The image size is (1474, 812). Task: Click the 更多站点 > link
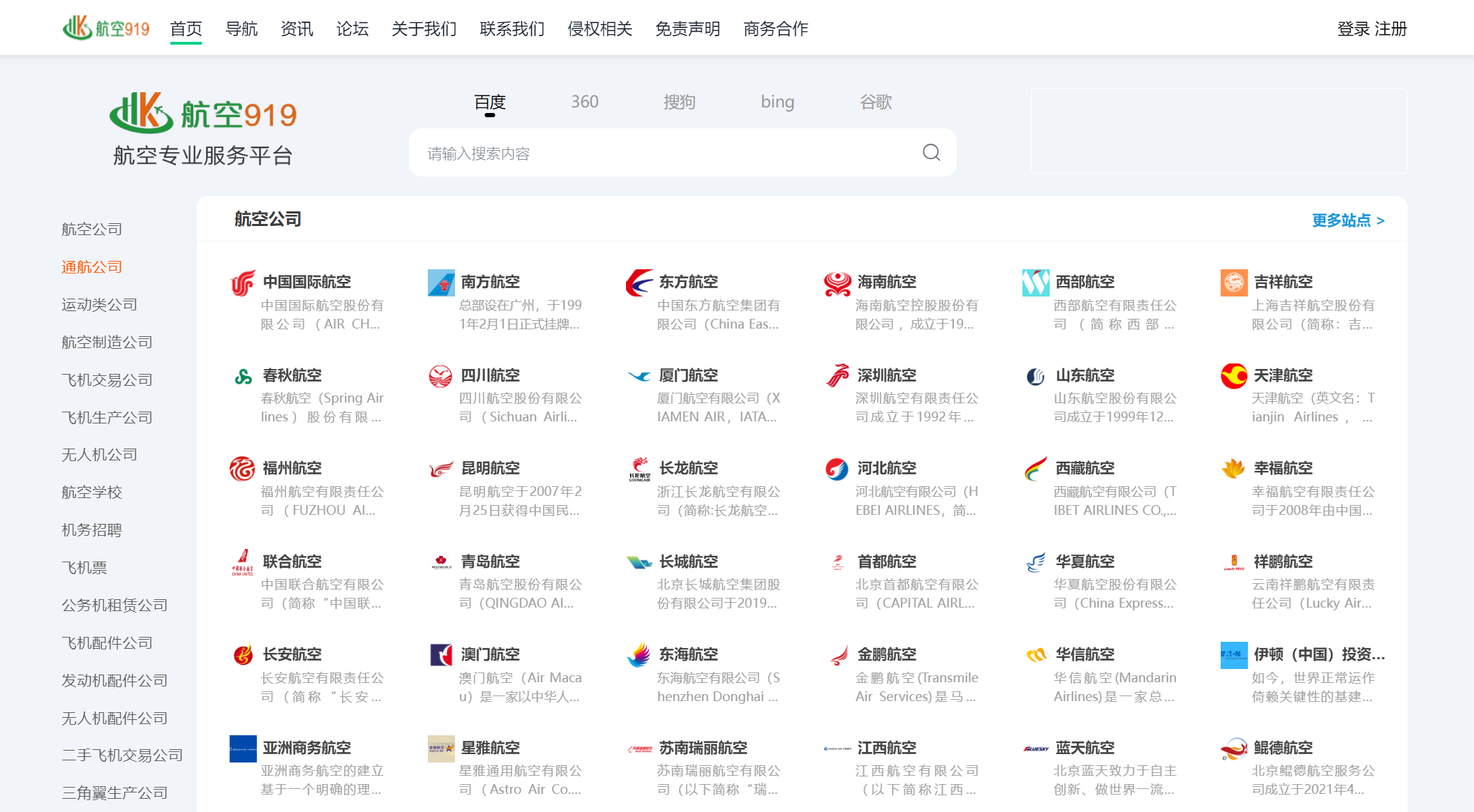click(x=1348, y=220)
